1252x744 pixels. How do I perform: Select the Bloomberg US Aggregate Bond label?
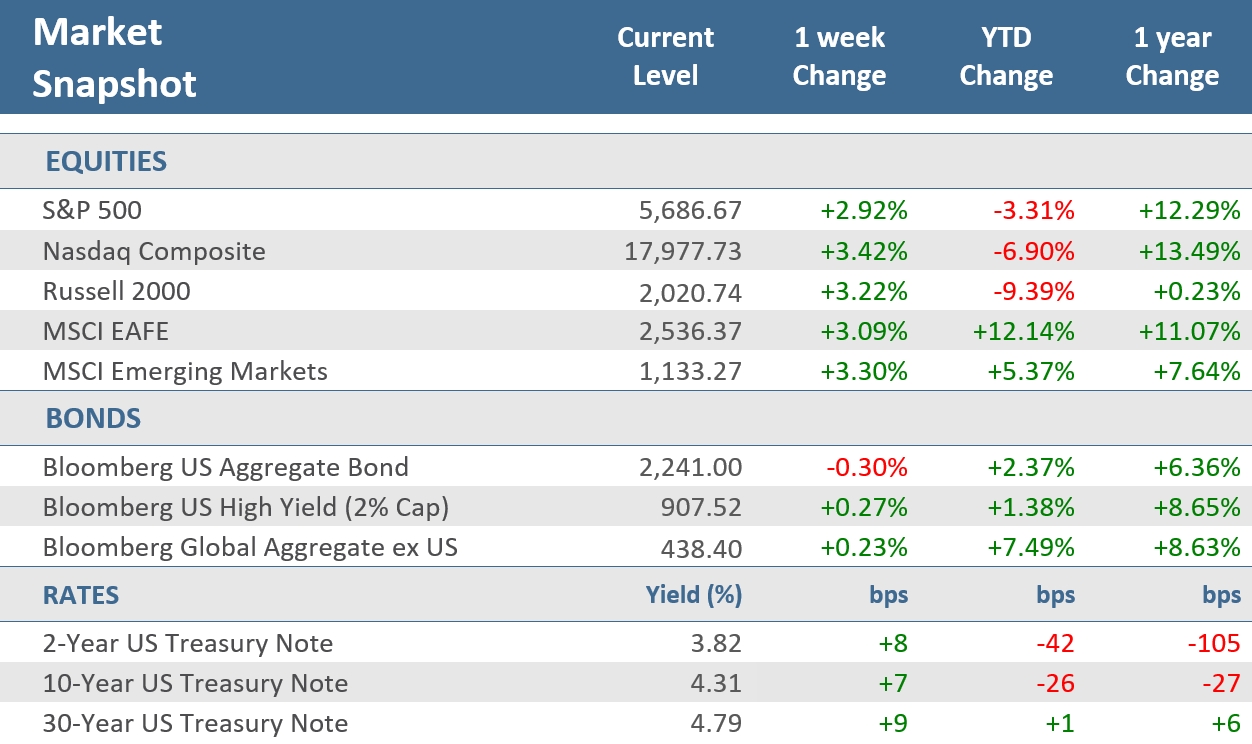(x=226, y=467)
